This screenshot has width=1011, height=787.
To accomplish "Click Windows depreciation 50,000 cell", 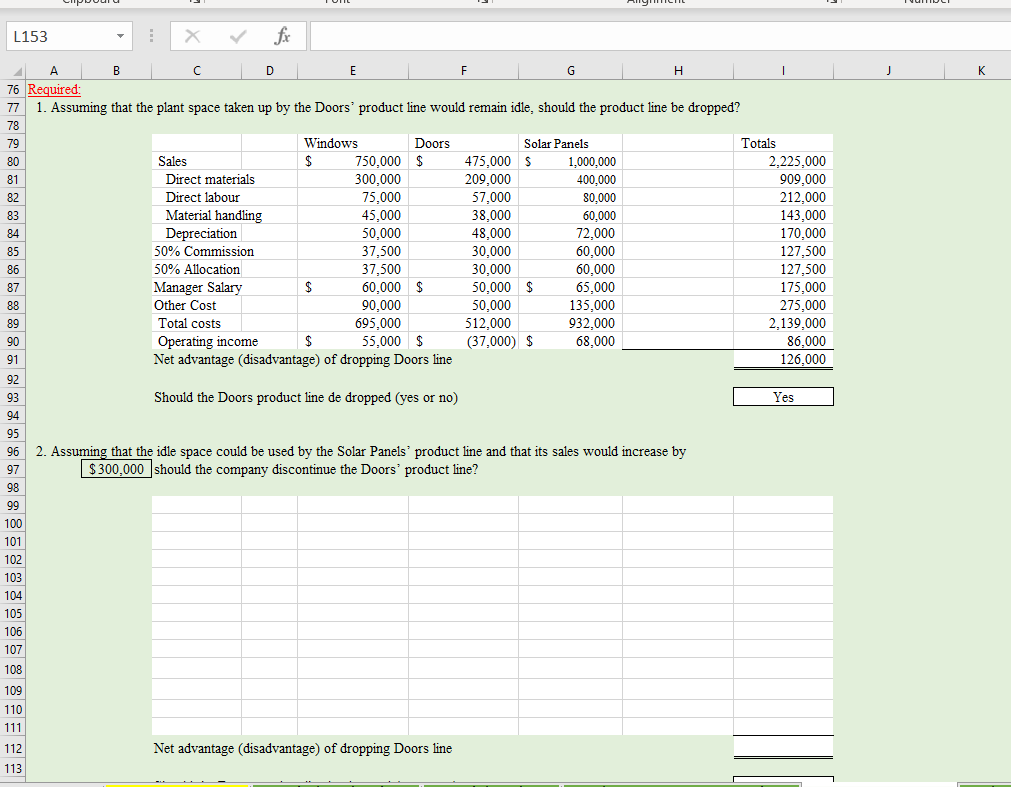I will [353, 234].
